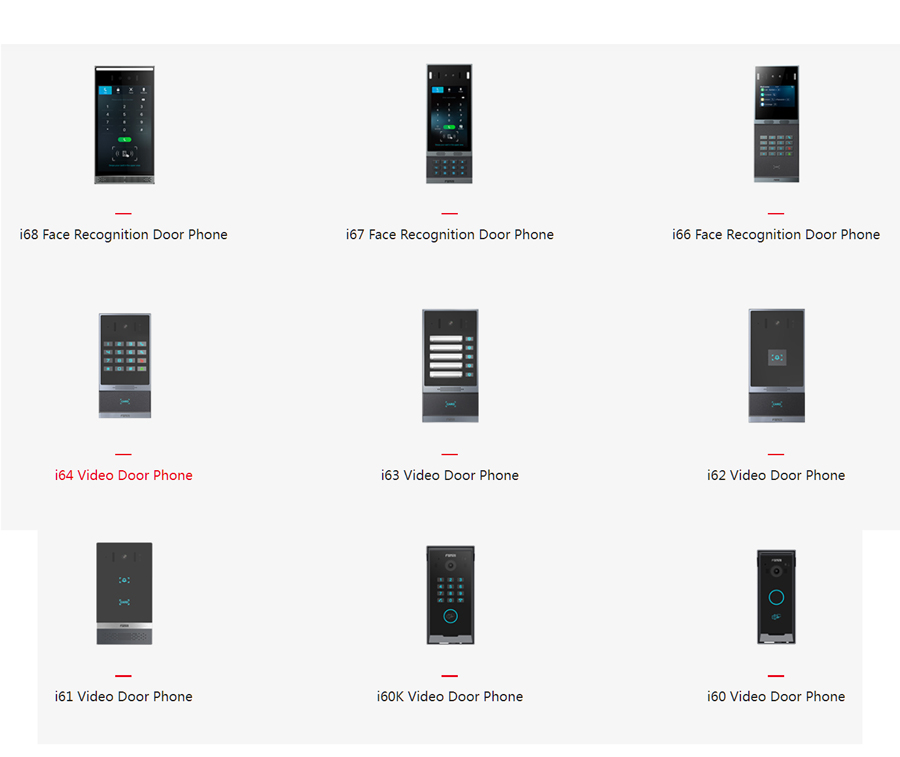The height and width of the screenshot is (757, 900).
Task: Select the i60 Video Door Phone image
Action: click(776, 596)
